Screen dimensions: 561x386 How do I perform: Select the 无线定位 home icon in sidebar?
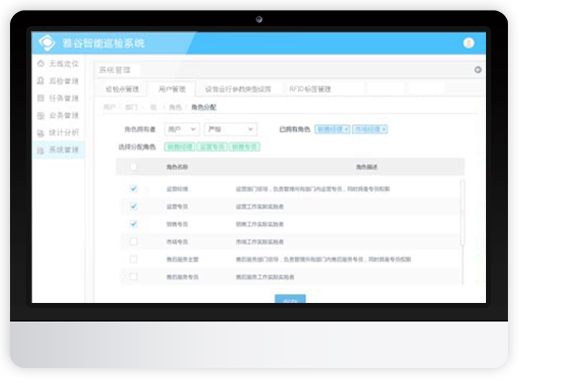41,63
